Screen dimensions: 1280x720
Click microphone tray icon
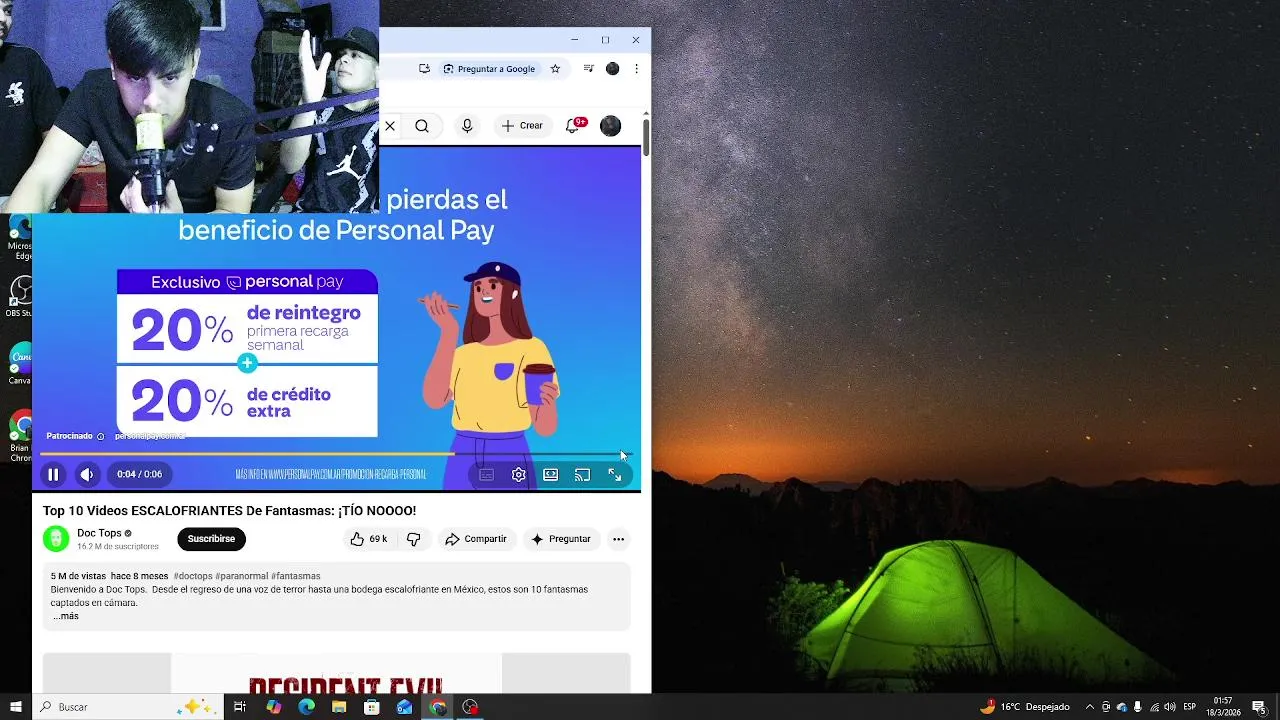[1137, 707]
